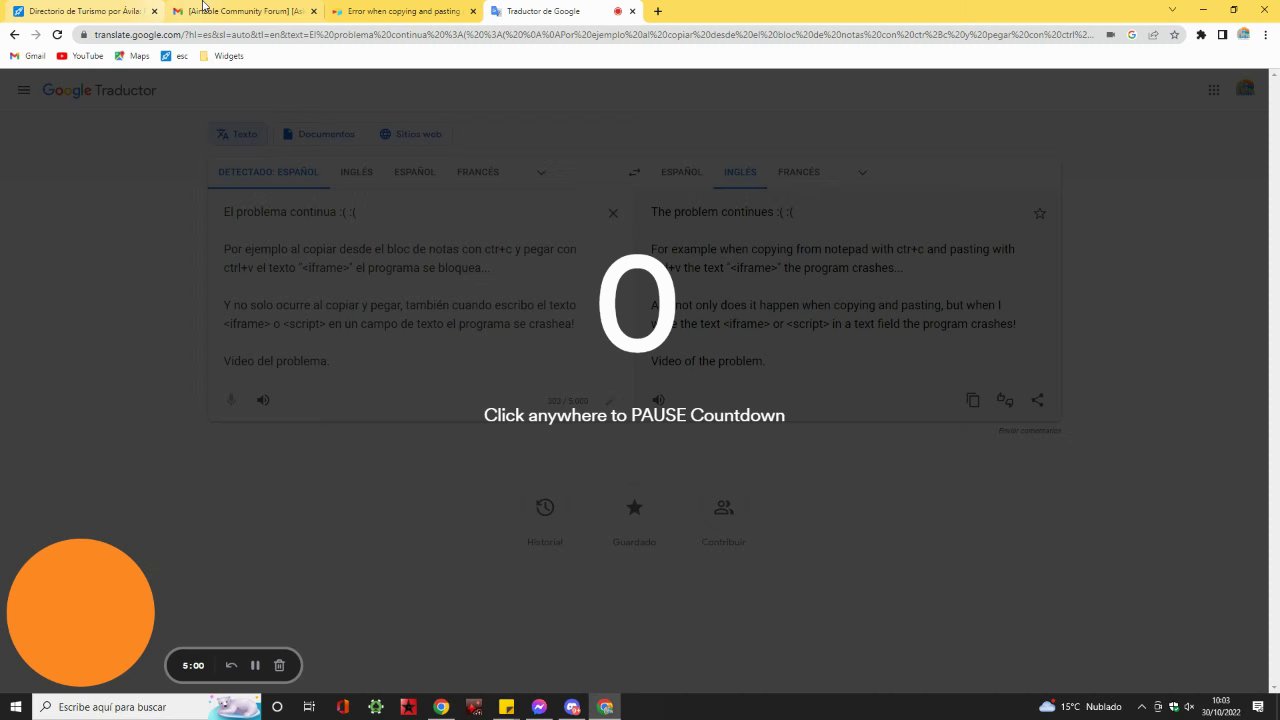Open the Maps bookmark
This screenshot has height=720, width=1280.
point(132,56)
